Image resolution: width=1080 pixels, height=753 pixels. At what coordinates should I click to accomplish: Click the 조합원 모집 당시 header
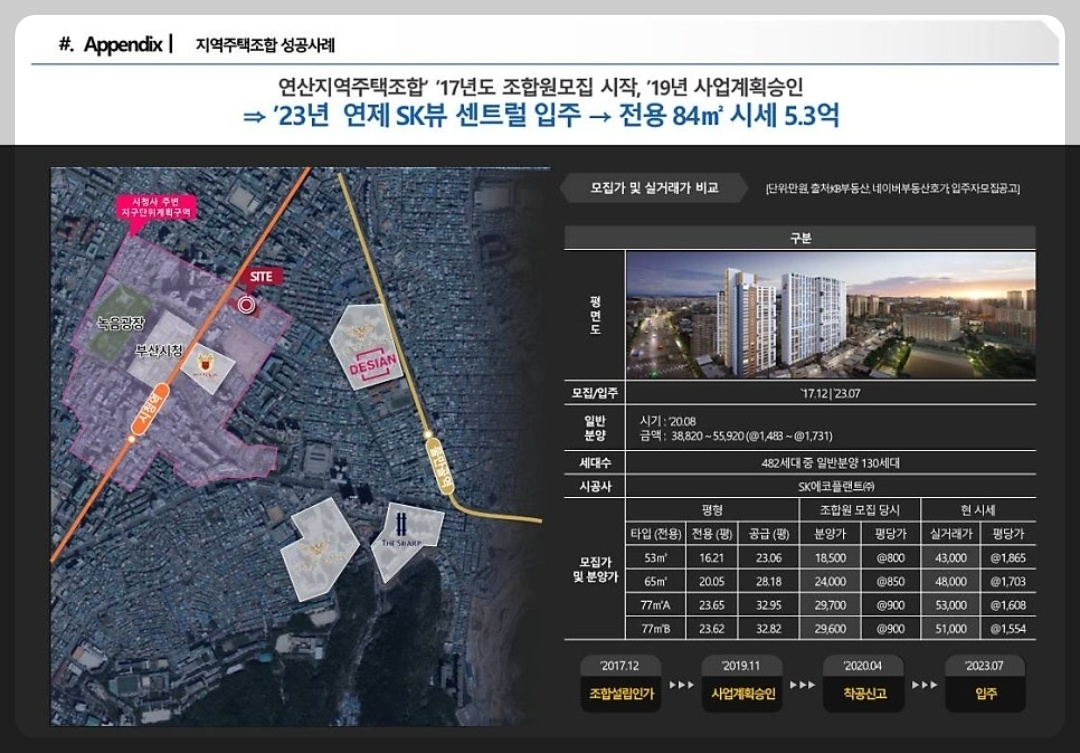pyautogui.click(x=860, y=510)
